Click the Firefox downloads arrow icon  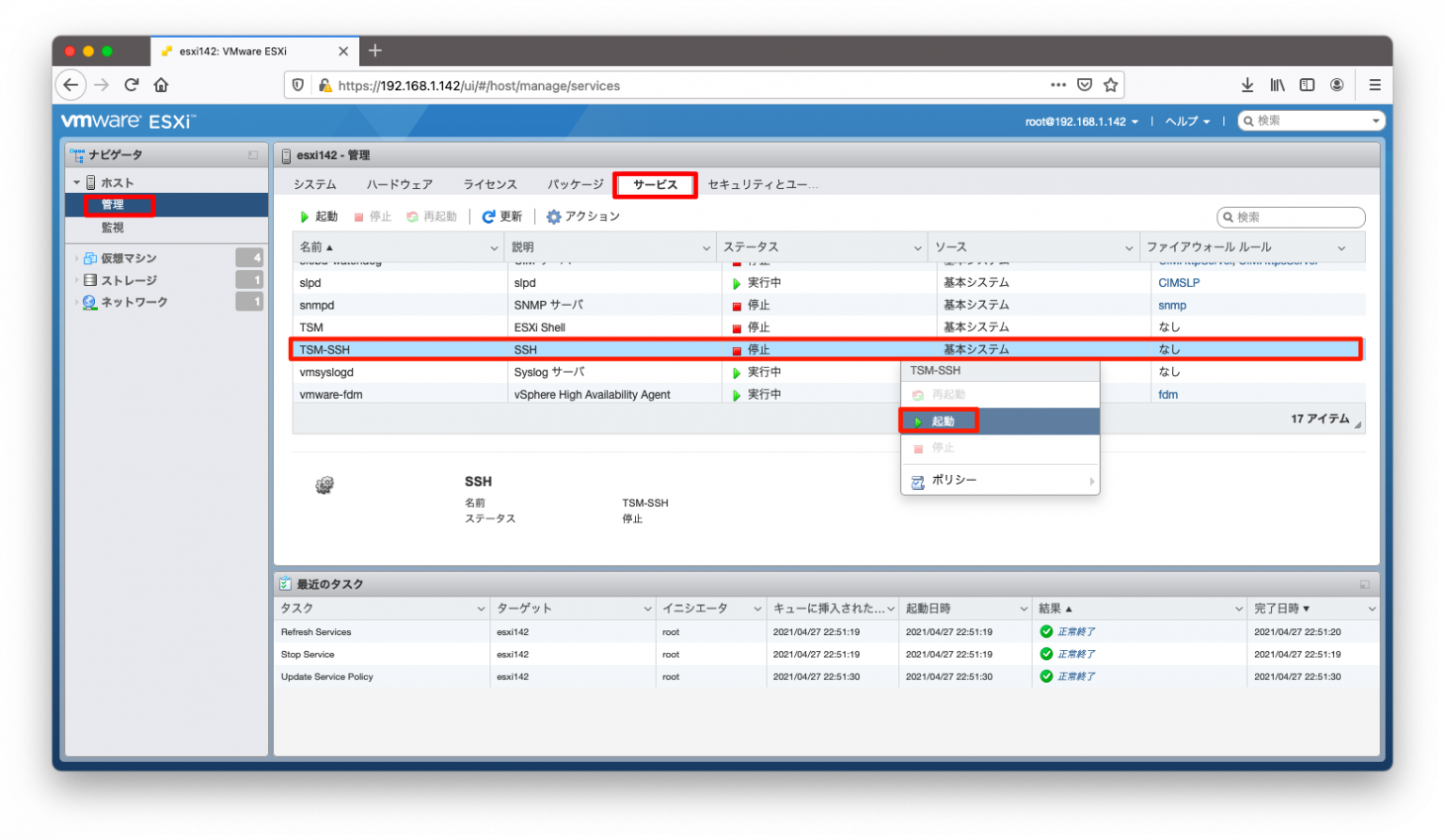click(1247, 85)
